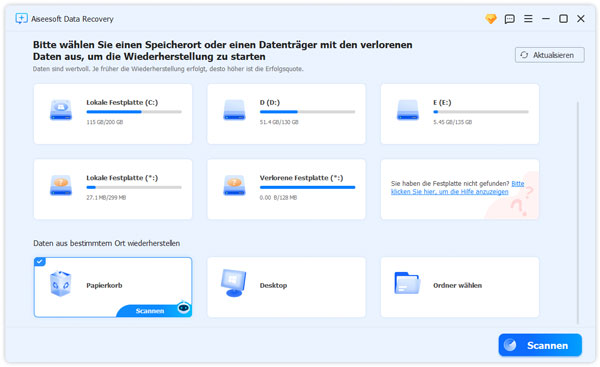
Task: Start scan with the large Scannen button
Action: click(540, 345)
